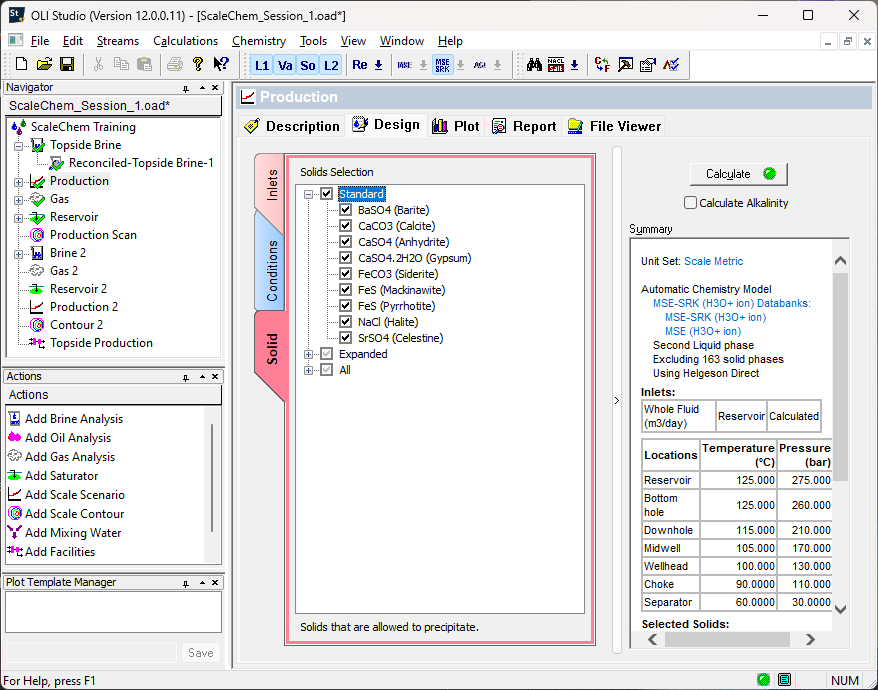The height and width of the screenshot is (690, 878).
Task: Uncheck CaCO3 (Calcite) solid
Action: [x=345, y=226]
